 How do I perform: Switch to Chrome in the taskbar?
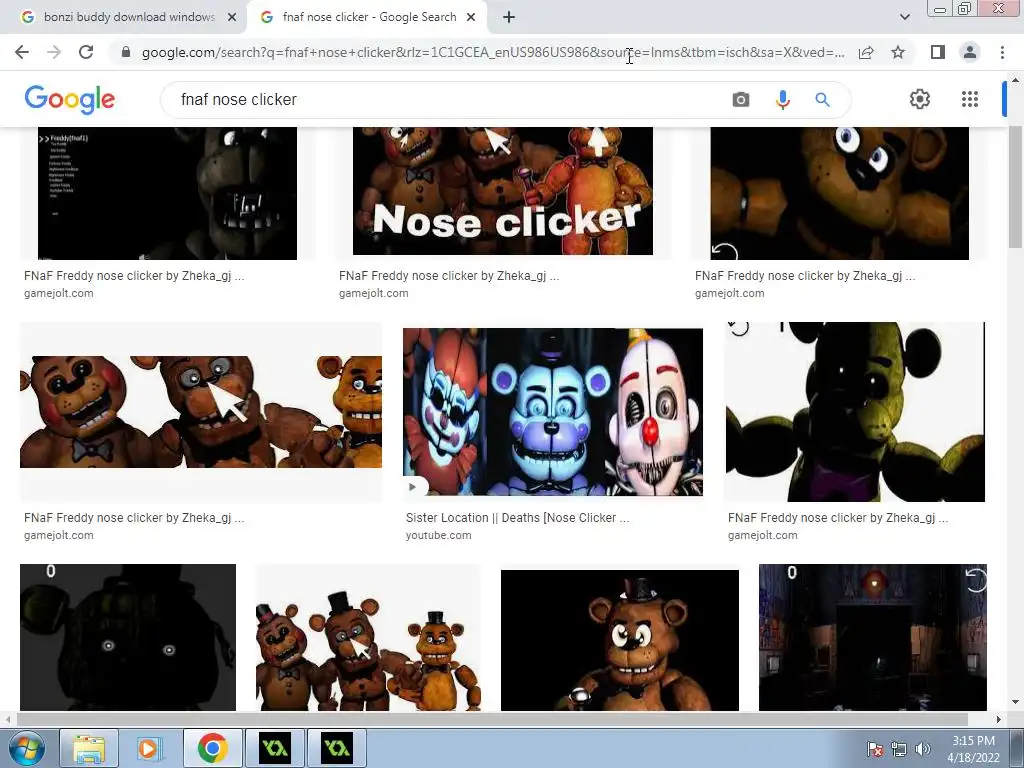pyautogui.click(x=212, y=748)
